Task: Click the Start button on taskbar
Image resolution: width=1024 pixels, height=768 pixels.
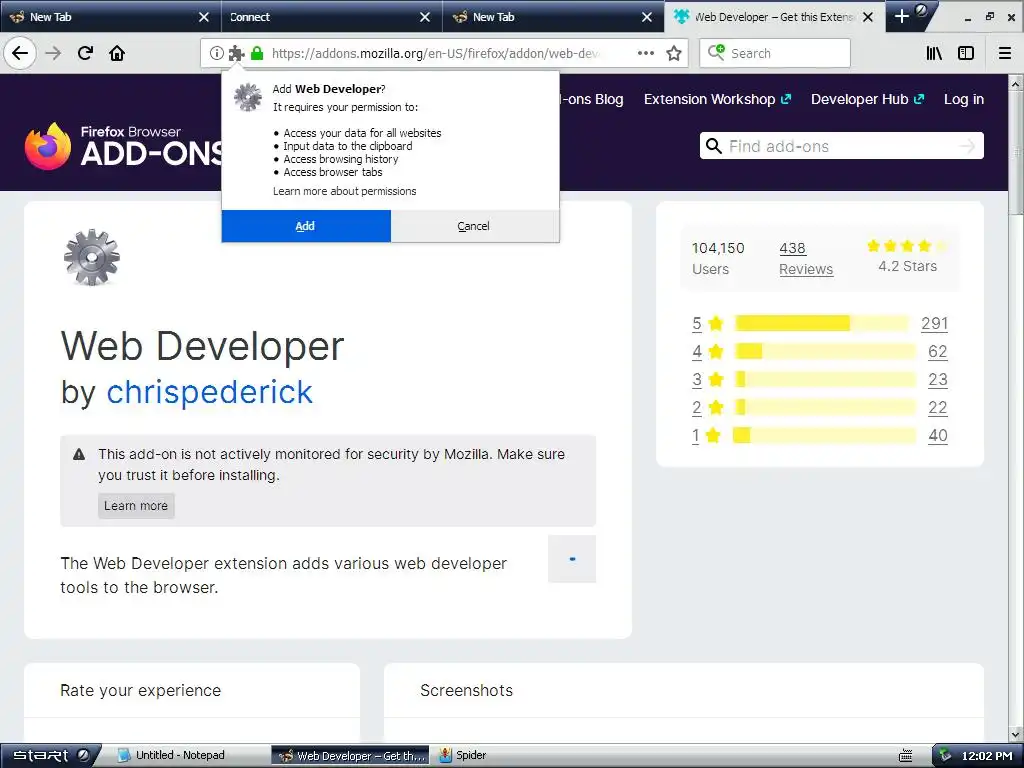Action: [x=50, y=756]
